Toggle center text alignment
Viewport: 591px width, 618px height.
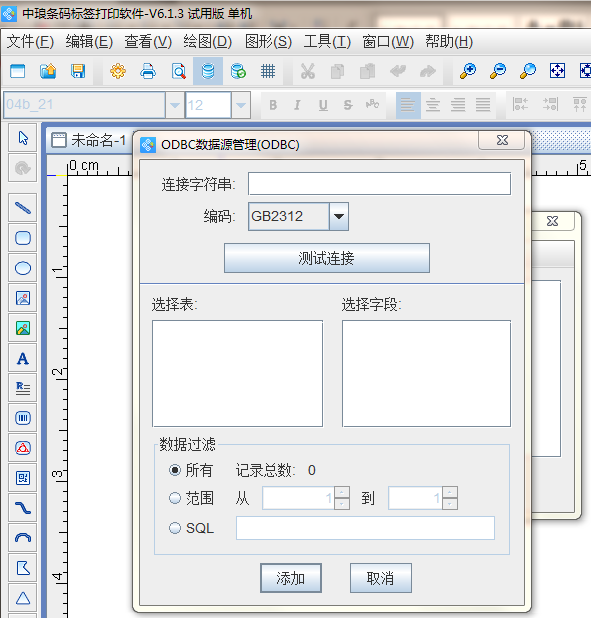(433, 105)
